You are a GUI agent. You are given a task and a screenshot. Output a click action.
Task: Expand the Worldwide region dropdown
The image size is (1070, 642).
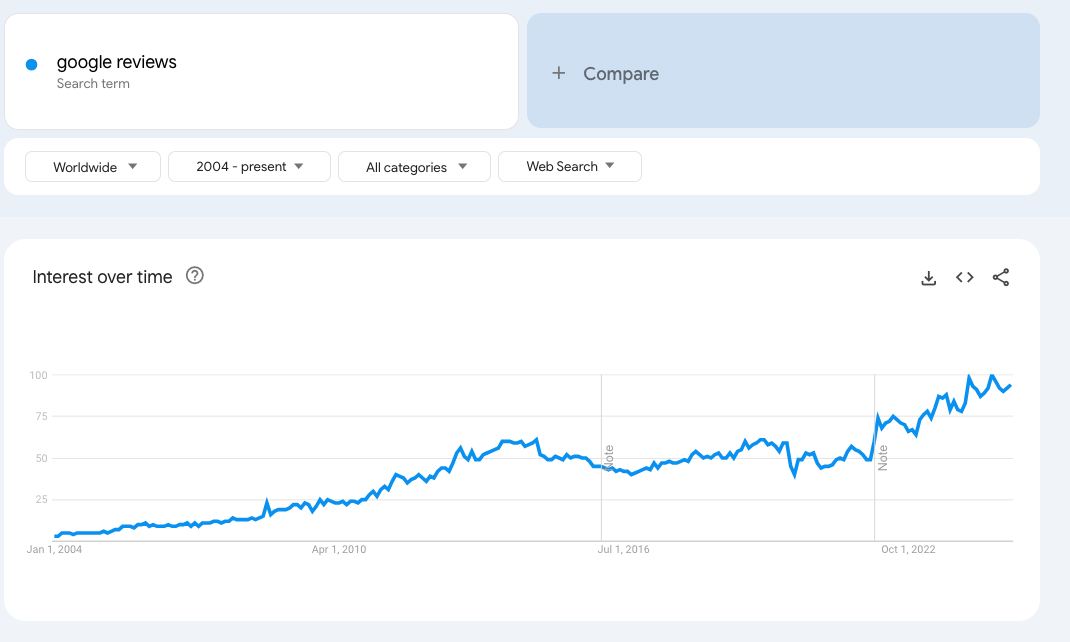[x=93, y=167]
